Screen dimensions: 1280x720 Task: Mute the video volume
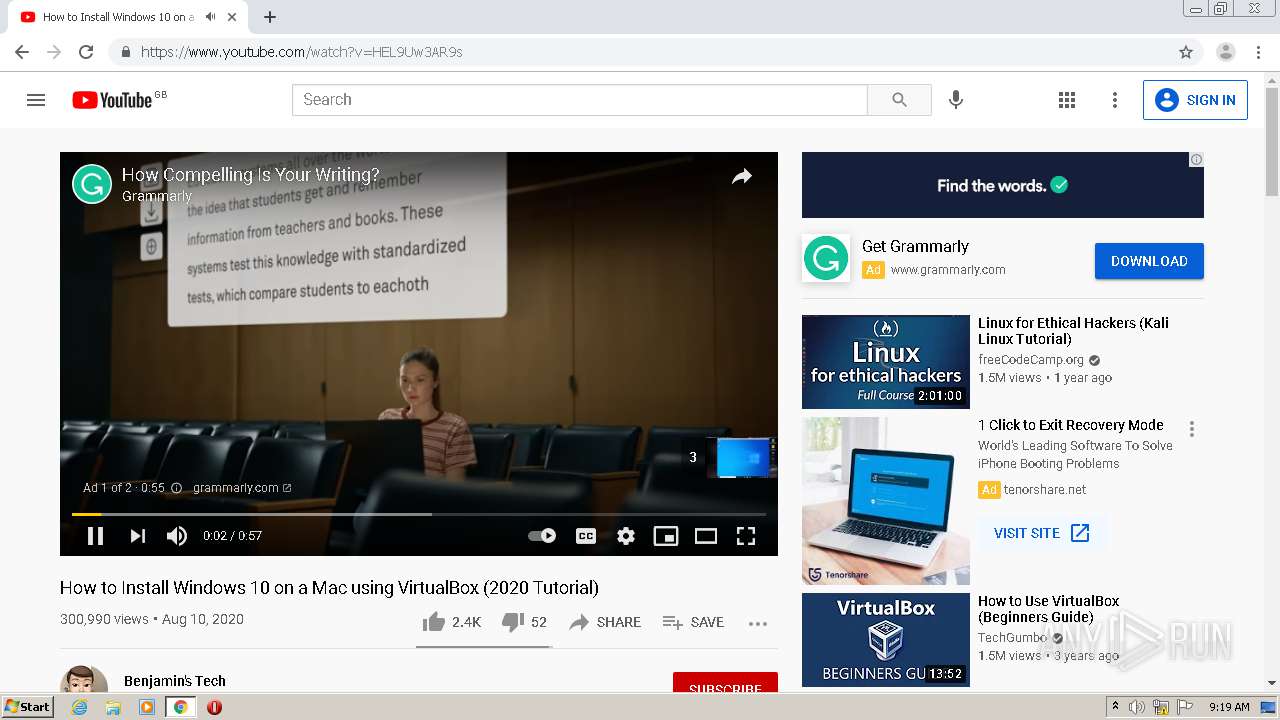pos(177,536)
